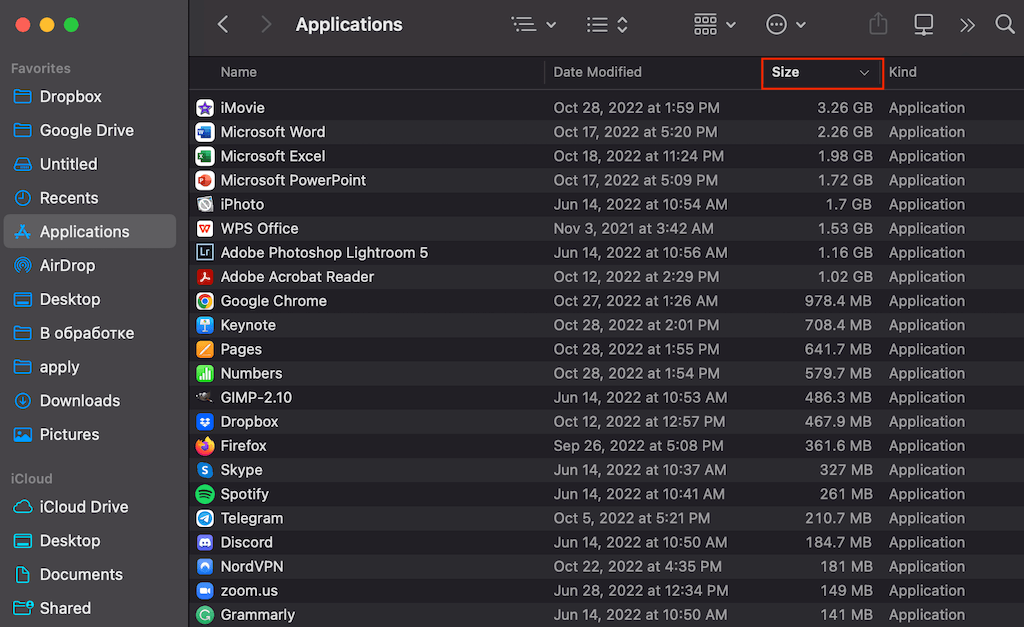
Task: Select the Firefox app icon
Action: coord(205,446)
